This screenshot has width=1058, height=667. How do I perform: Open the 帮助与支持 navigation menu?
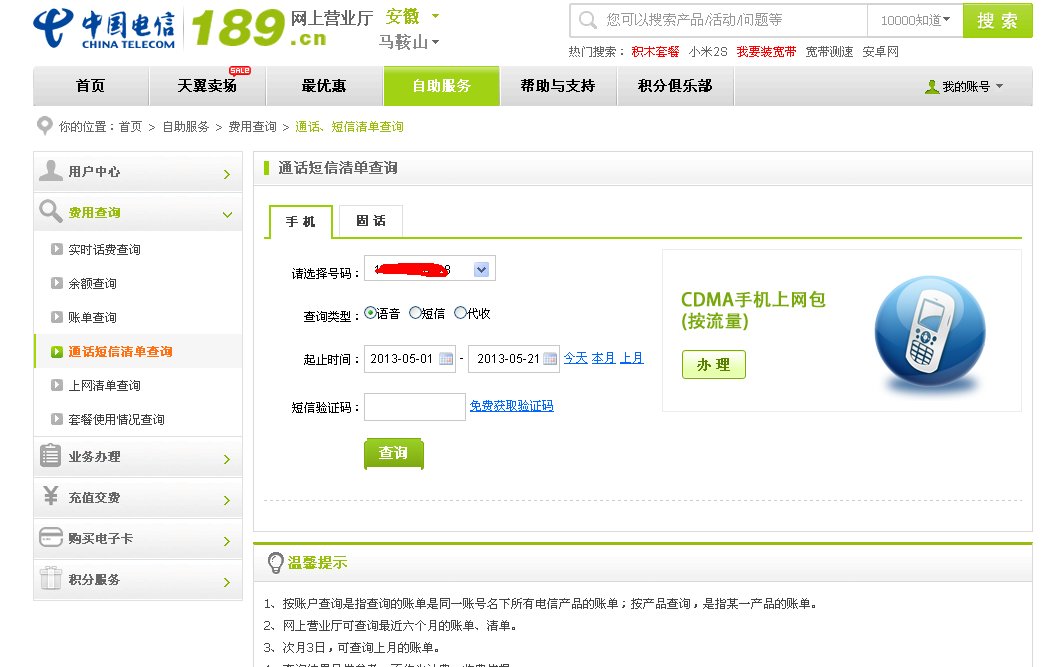(x=559, y=86)
